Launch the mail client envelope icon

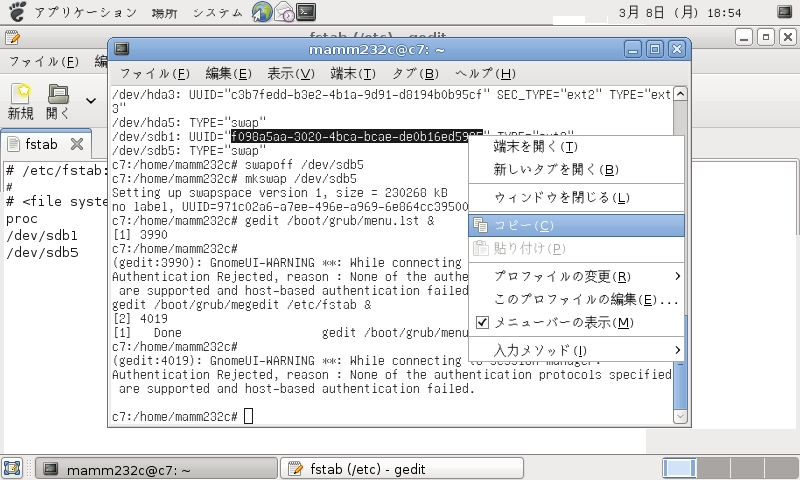pos(284,12)
